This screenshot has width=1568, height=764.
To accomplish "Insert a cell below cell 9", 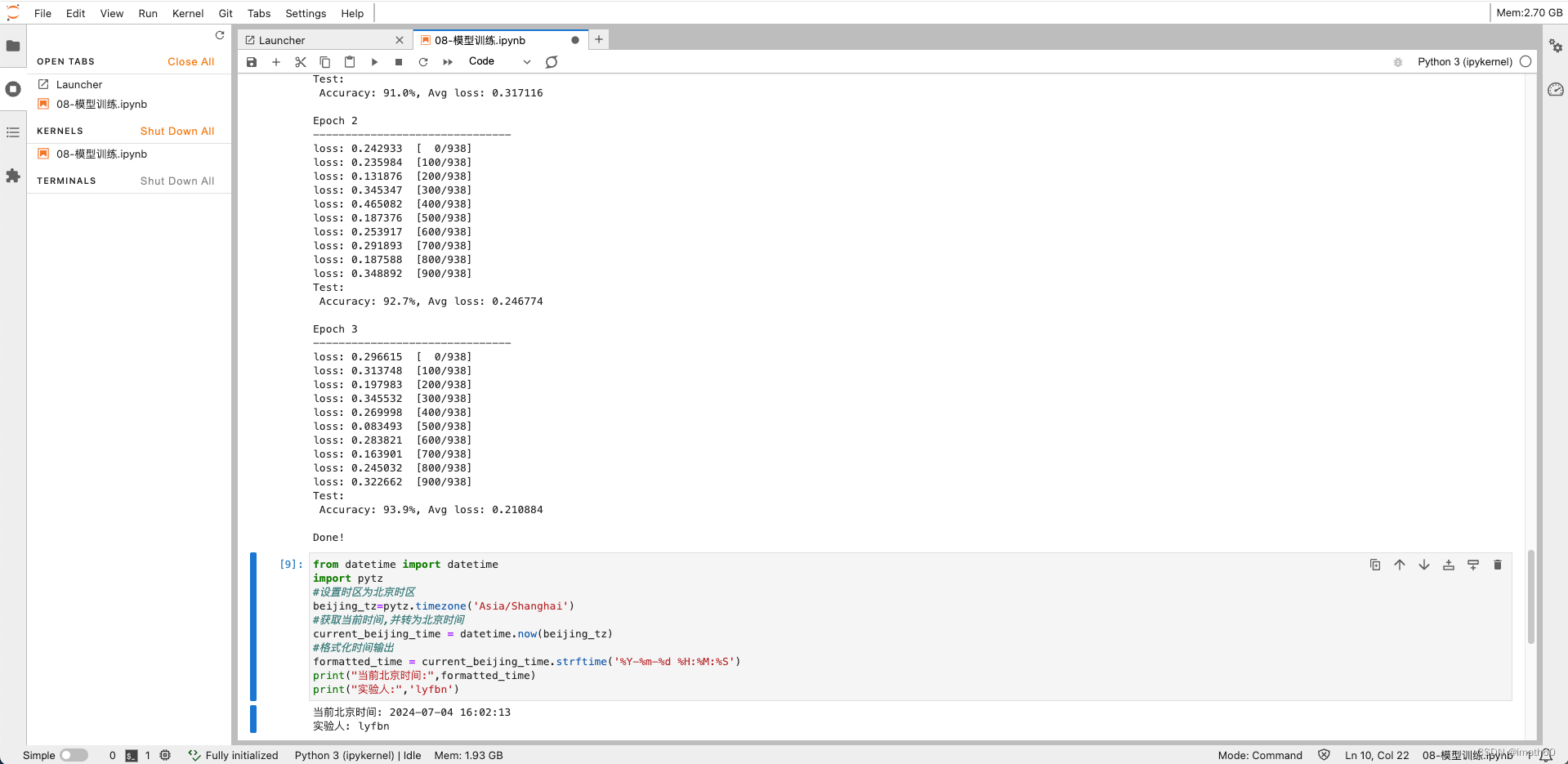I will (x=1473, y=565).
